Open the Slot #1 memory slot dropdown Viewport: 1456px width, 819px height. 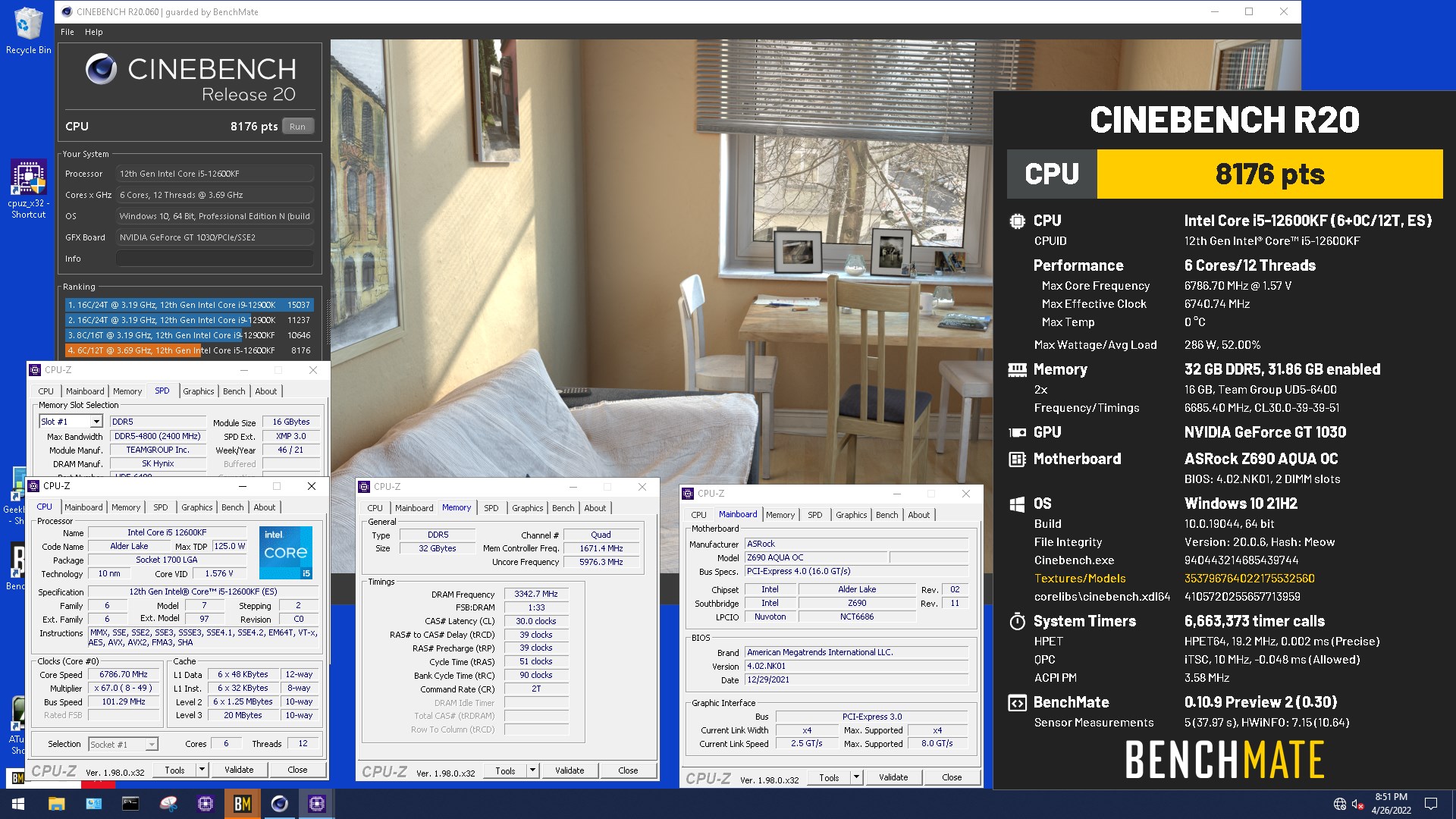(96, 422)
